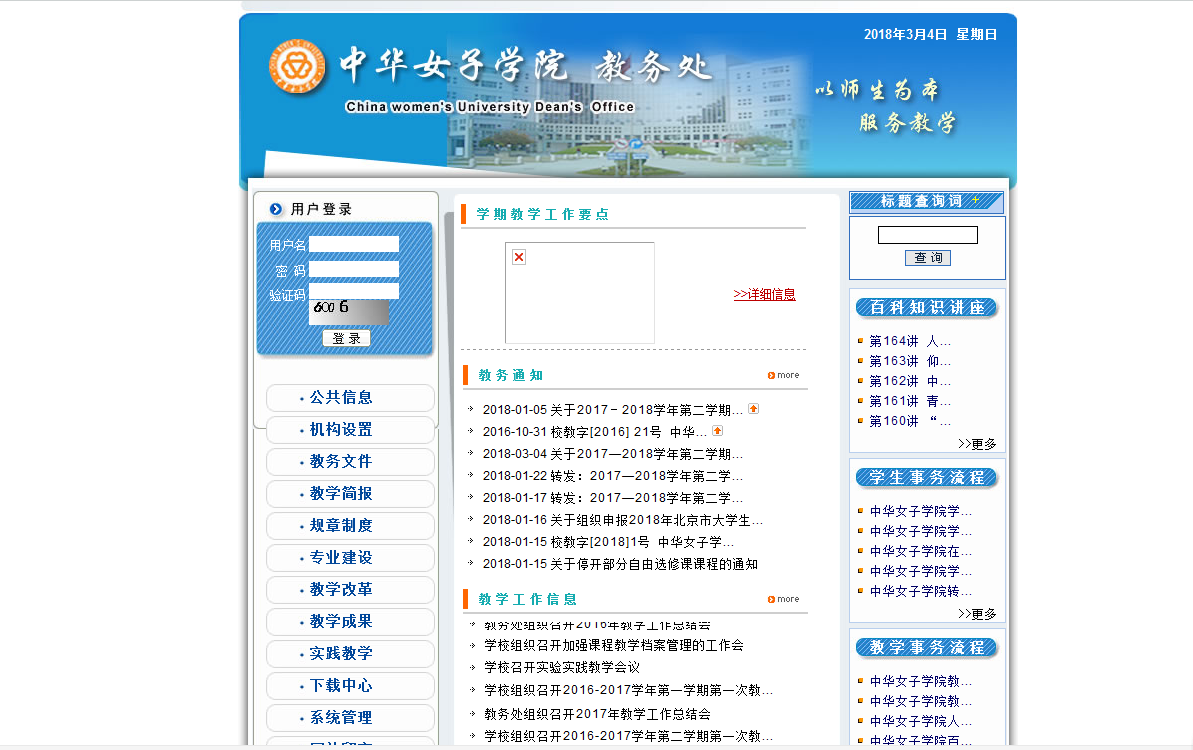The width and height of the screenshot is (1193, 750).
Task: Click the university logo emblem in header
Action: pos(297,68)
